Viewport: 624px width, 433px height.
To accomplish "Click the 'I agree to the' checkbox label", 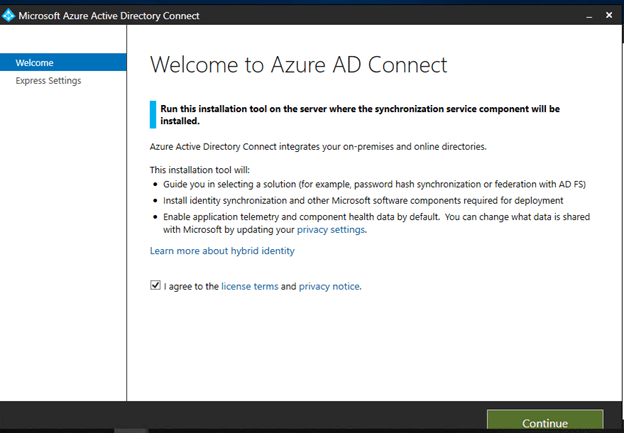I will (191, 286).
